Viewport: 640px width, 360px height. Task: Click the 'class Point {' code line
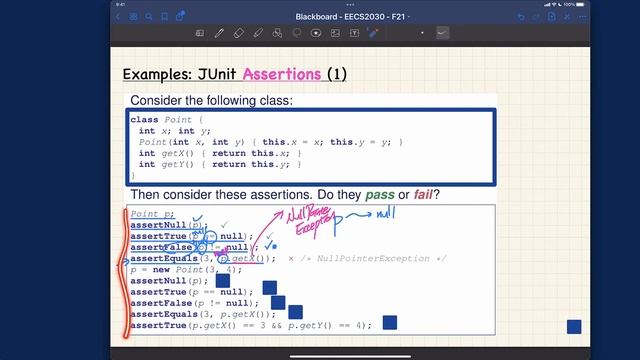pos(167,120)
